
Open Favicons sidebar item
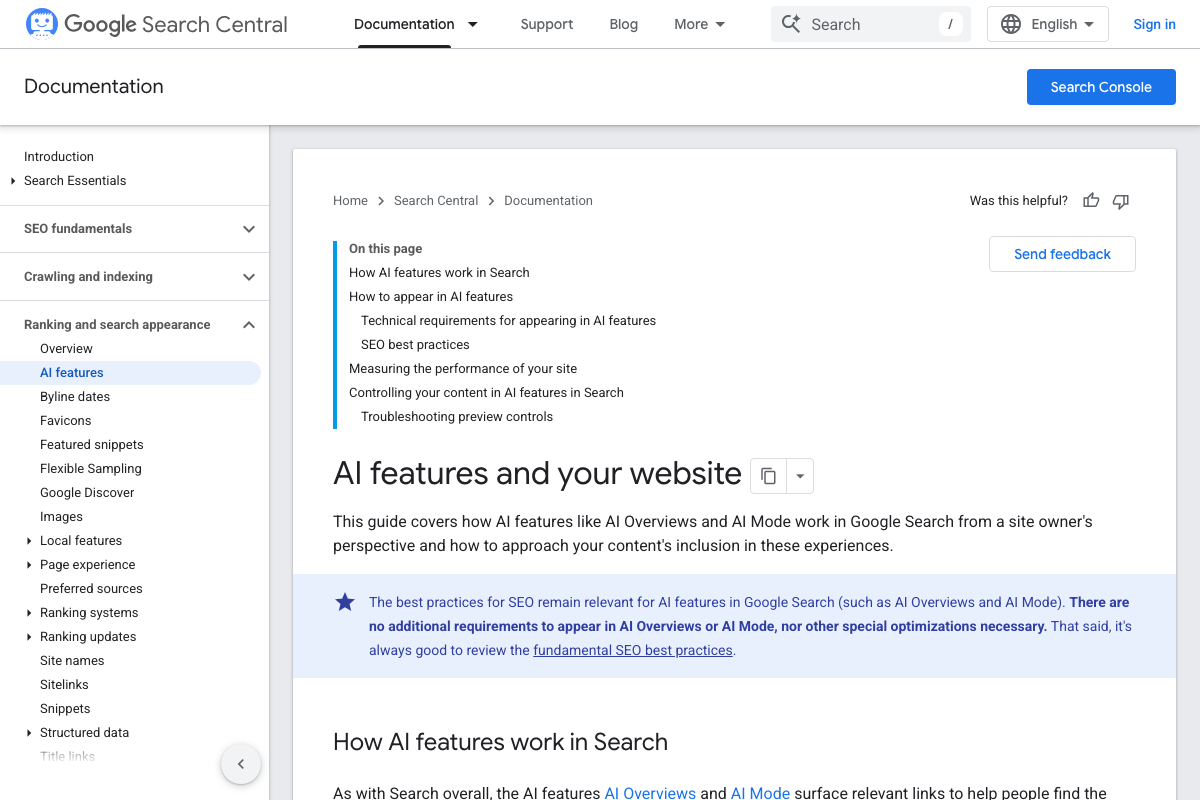coord(65,421)
